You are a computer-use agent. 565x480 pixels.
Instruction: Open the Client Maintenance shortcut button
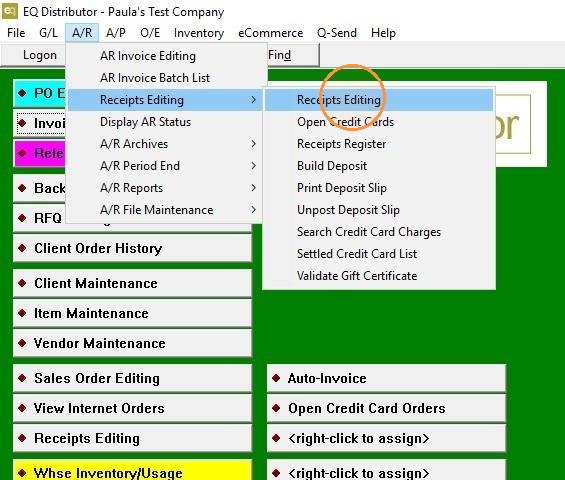click(x=132, y=283)
